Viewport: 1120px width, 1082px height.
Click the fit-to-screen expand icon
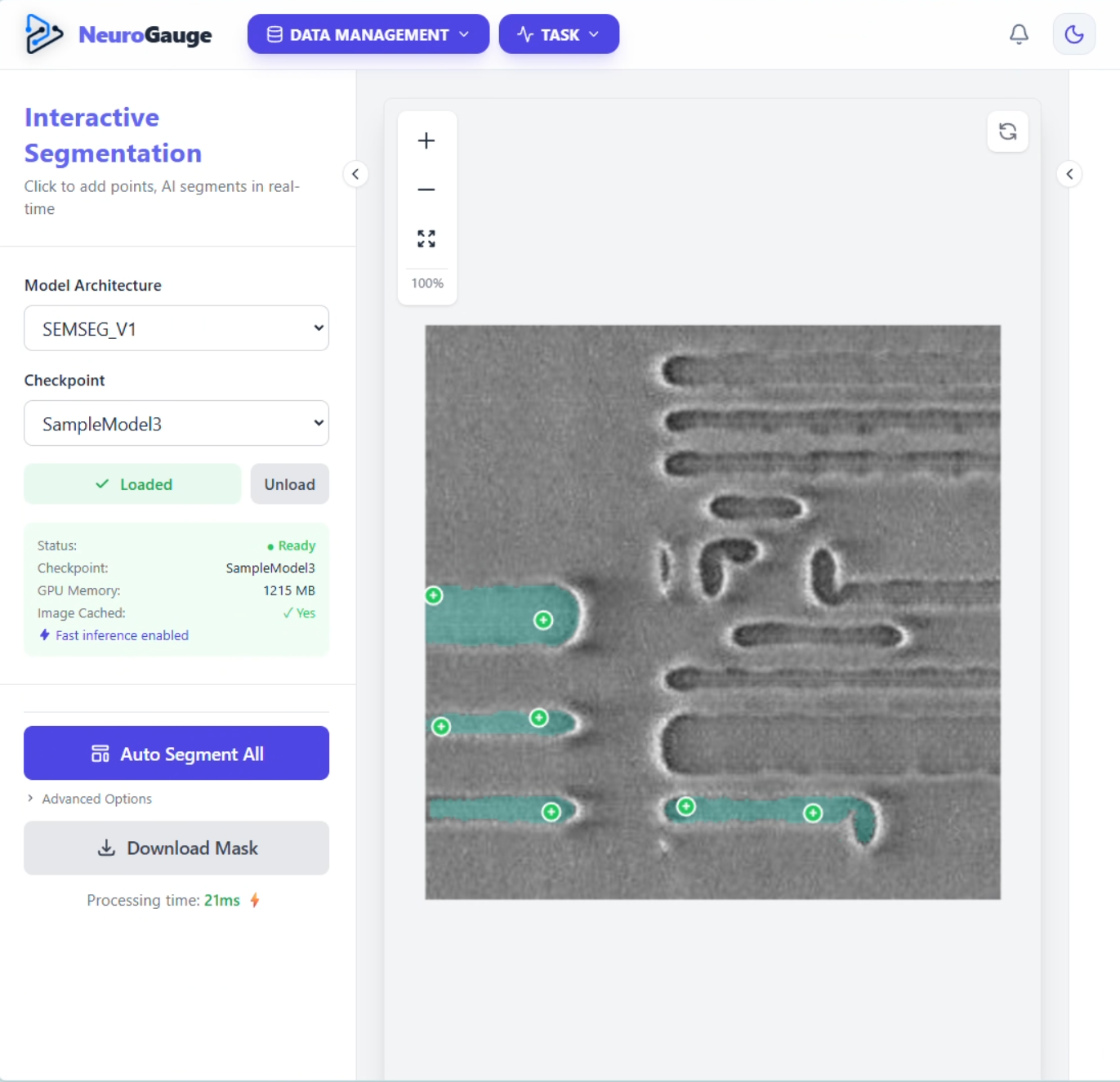coord(426,238)
